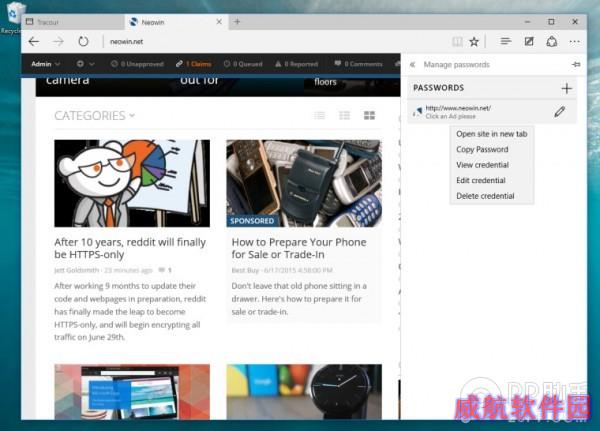Pin the Manage passwords pane
This screenshot has width=600, height=431.
(576, 65)
